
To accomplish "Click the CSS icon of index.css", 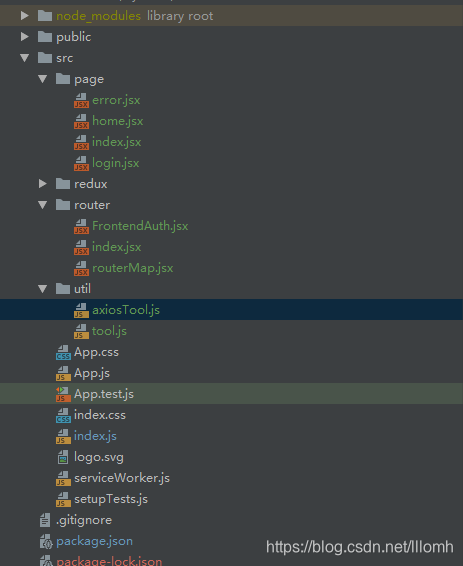I will point(63,415).
